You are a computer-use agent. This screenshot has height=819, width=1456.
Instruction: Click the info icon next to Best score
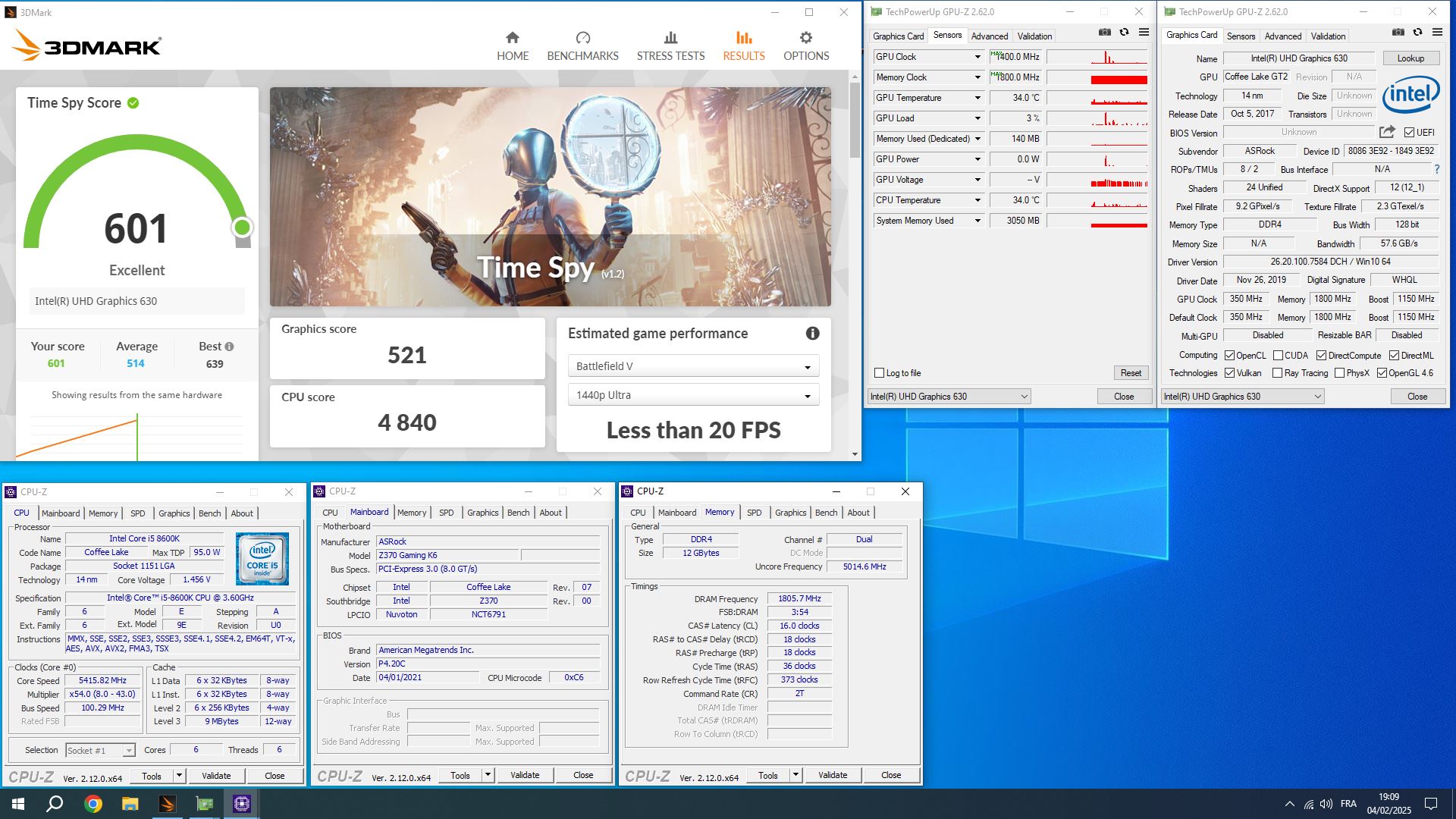tap(229, 347)
